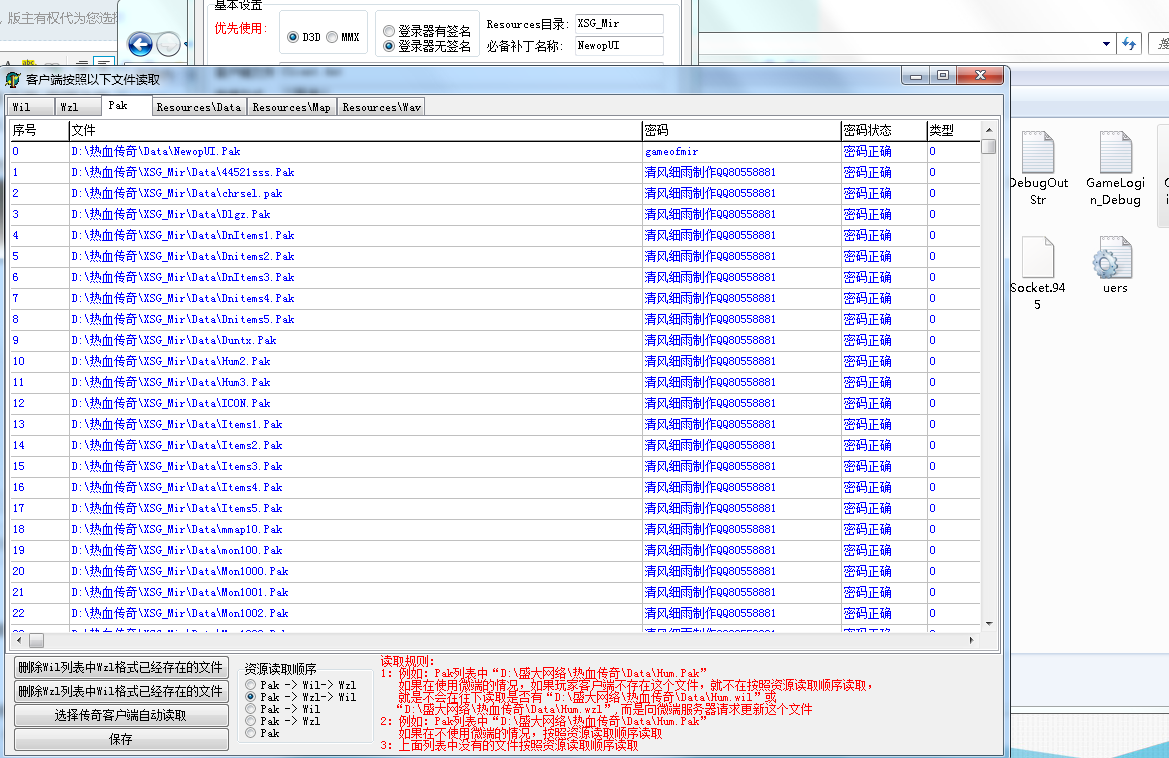Image resolution: width=1169 pixels, height=758 pixels.
Task: Maximize the file read window
Action: [x=943, y=76]
